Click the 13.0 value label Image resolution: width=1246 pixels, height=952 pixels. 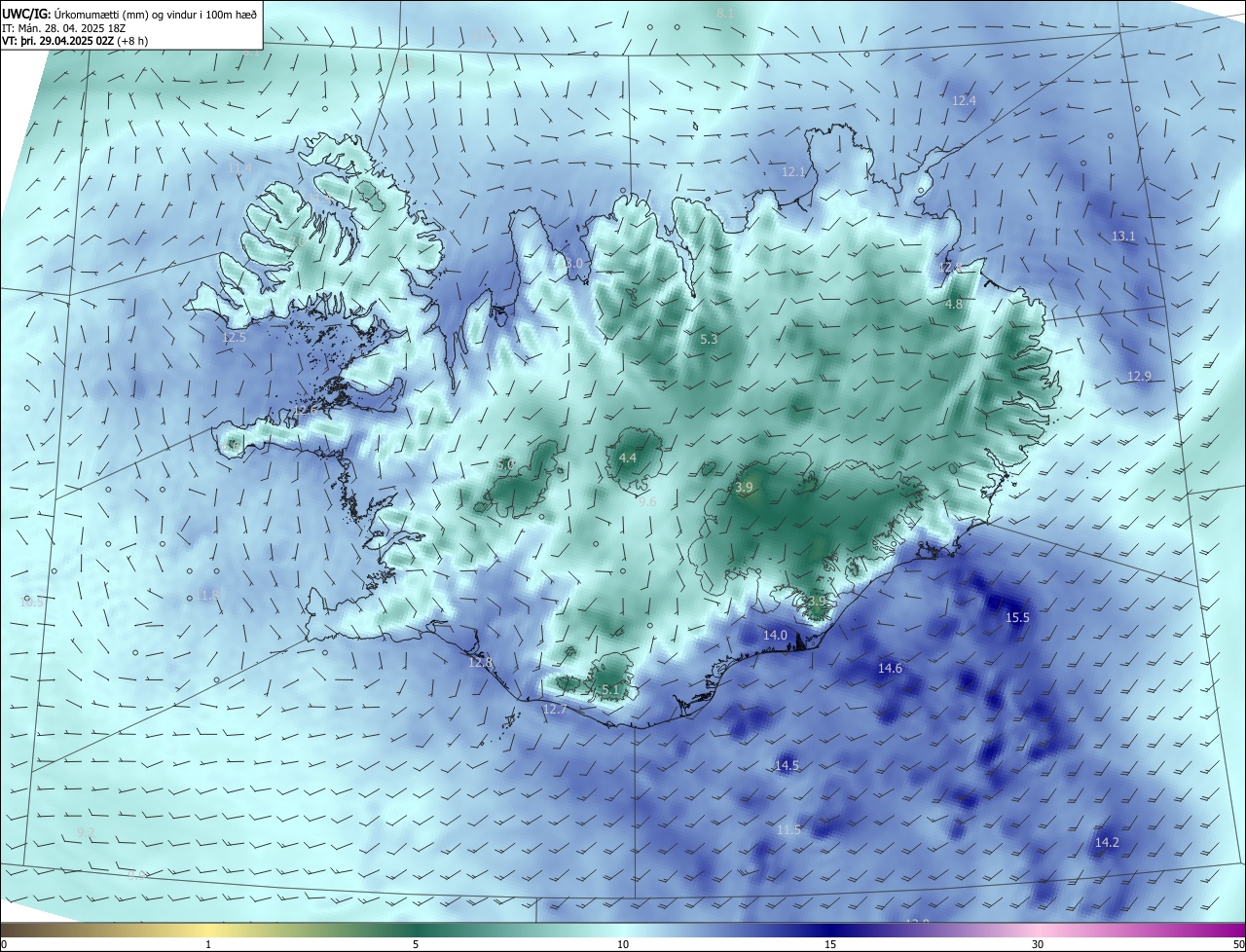click(x=570, y=264)
